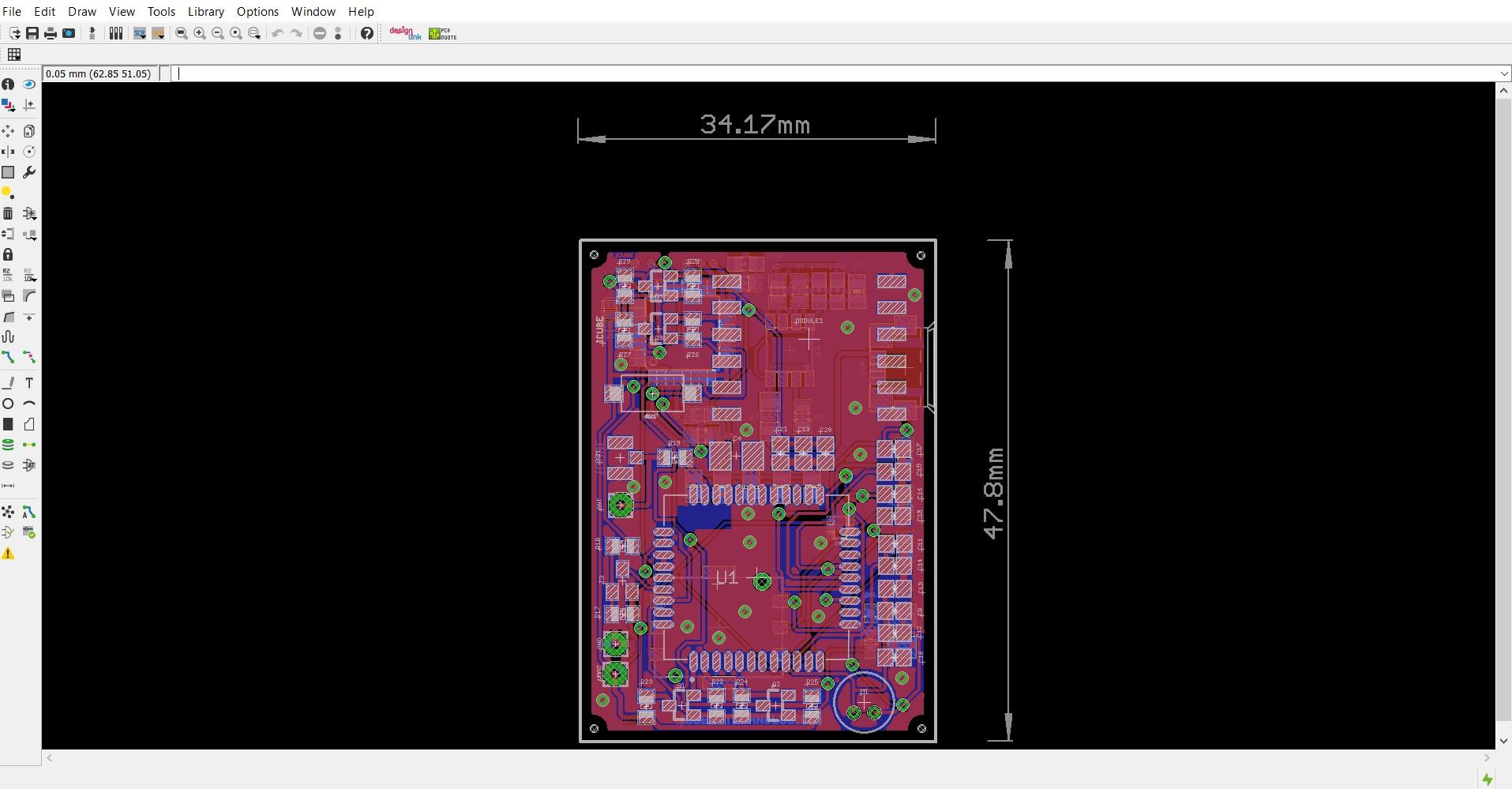The height and width of the screenshot is (789, 1512).
Task: Select the Lock tool
Action: (8, 254)
